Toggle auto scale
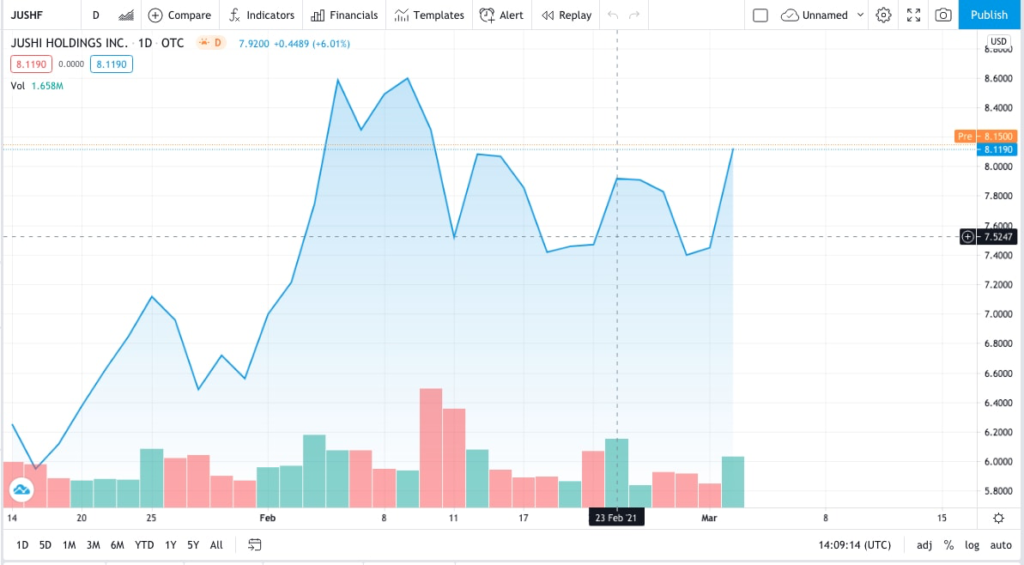The image size is (1024, 565). pyautogui.click(x=1000, y=545)
